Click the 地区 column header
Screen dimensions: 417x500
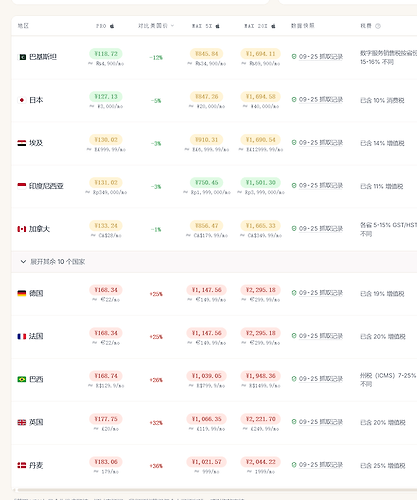pos(23,26)
